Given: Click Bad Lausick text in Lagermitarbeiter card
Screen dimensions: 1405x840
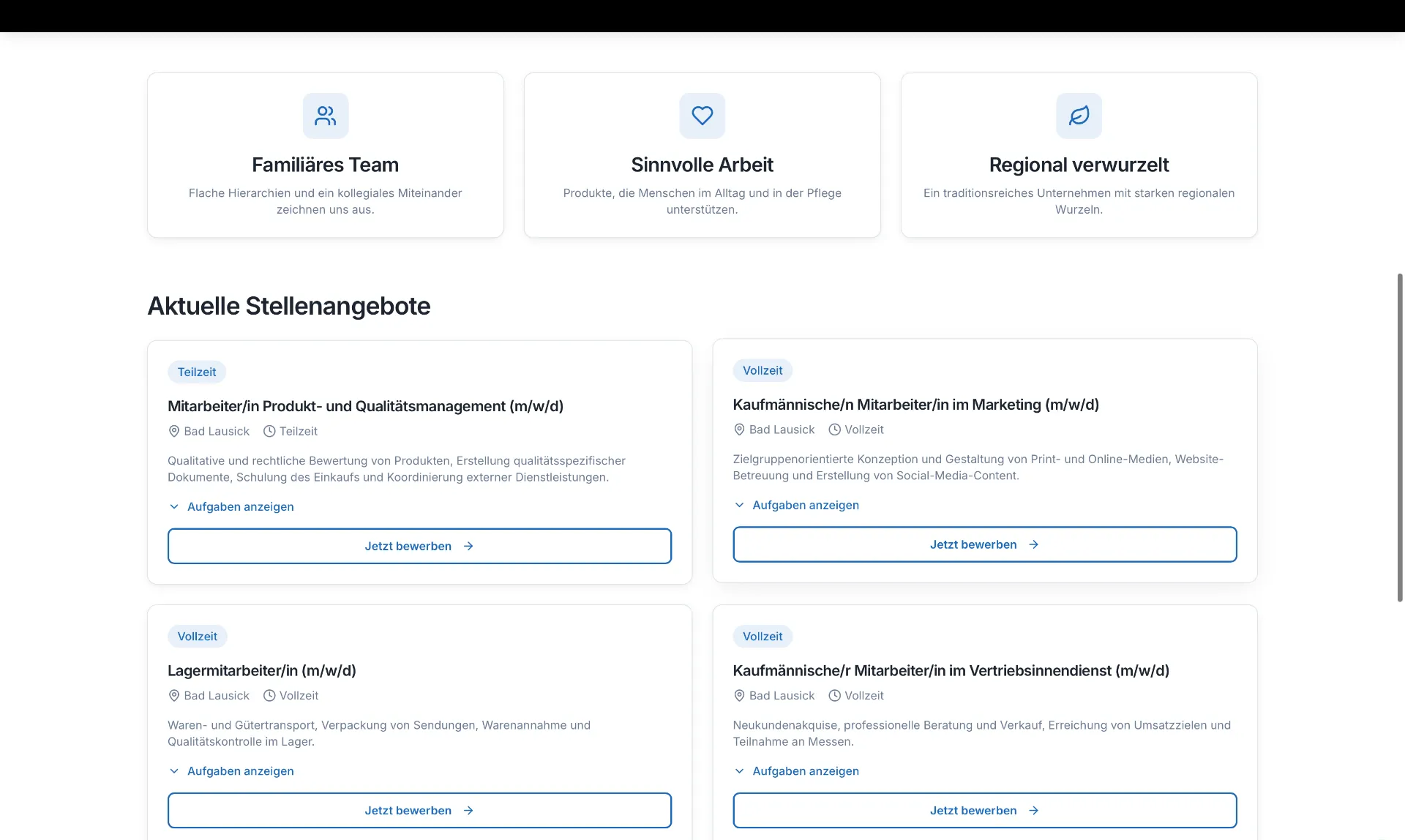Looking at the screenshot, I should 217,696.
